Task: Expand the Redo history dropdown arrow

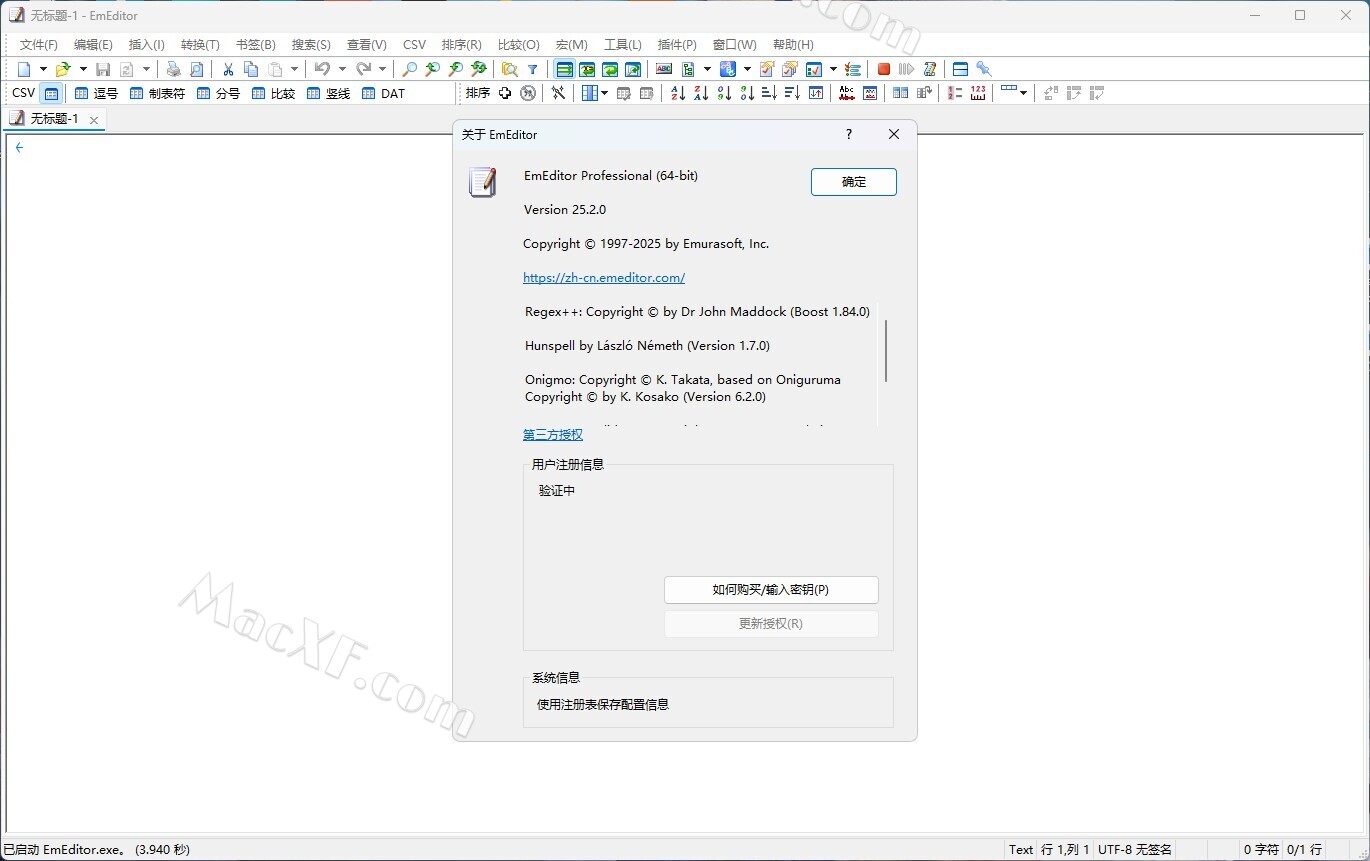Action: point(382,69)
